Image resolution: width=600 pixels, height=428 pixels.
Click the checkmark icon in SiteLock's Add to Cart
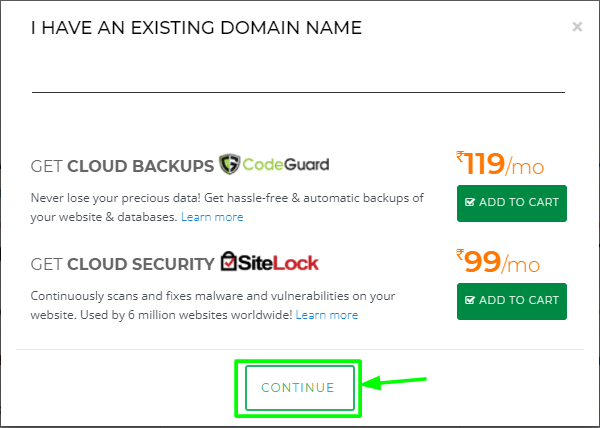470,300
